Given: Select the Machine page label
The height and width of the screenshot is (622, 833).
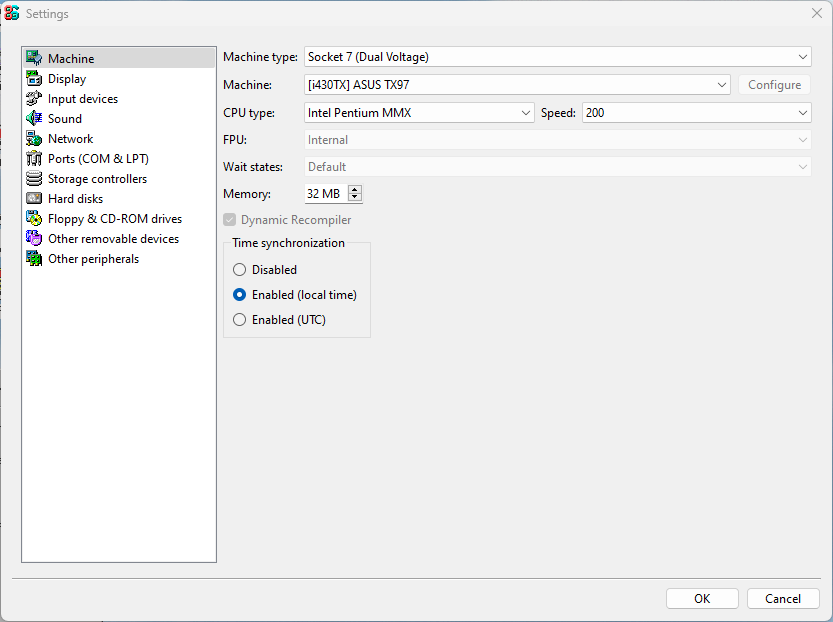Looking at the screenshot, I should coord(71,58).
